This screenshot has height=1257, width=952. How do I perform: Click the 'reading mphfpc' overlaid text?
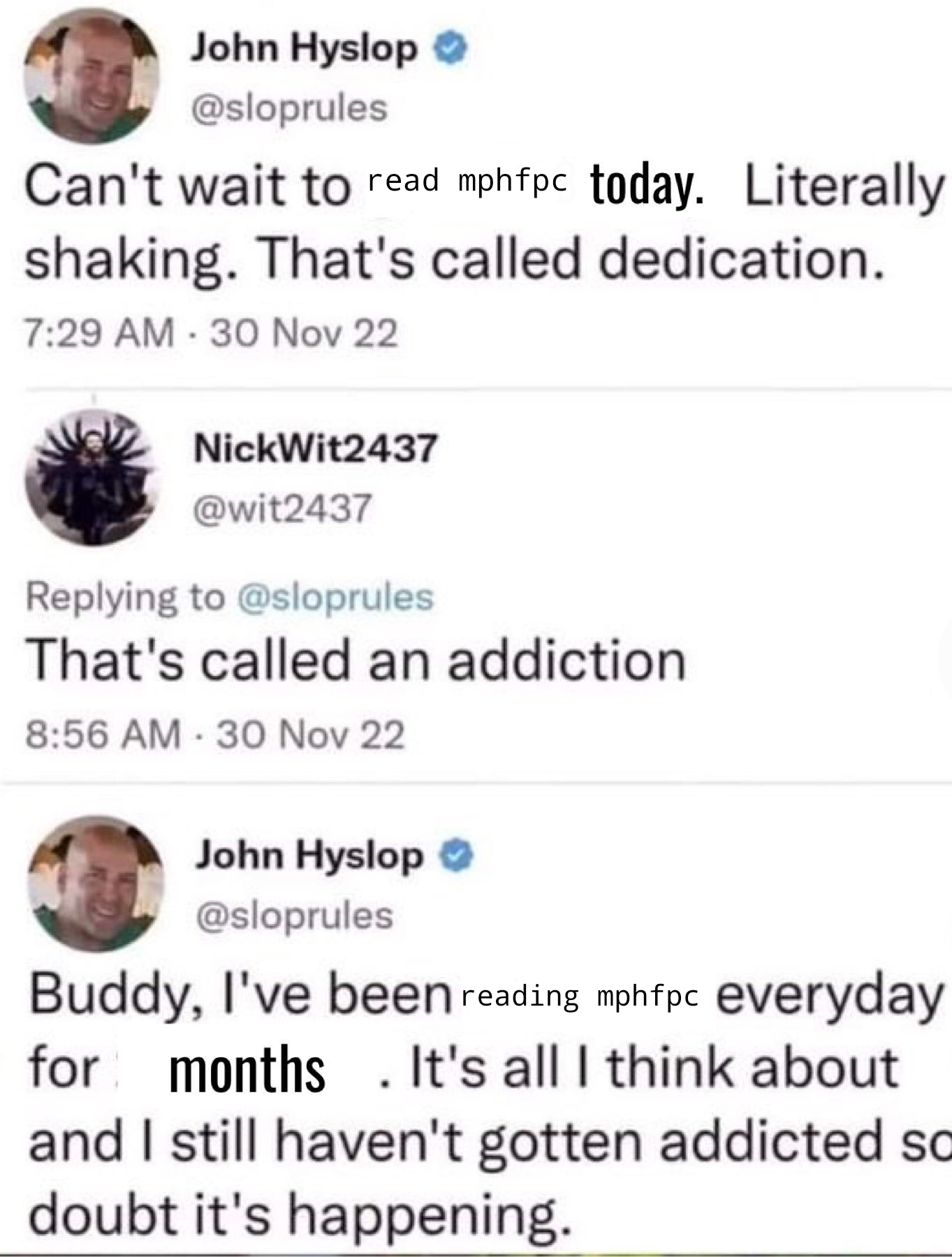click(x=580, y=996)
